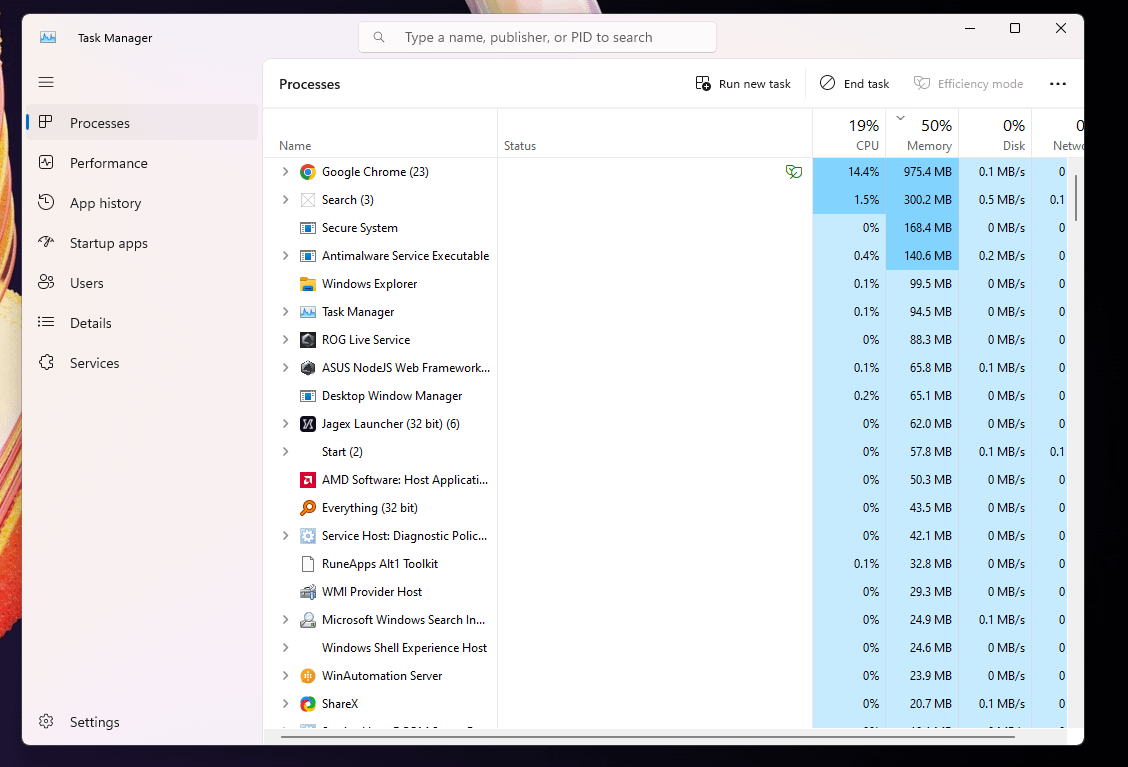Sort by the Status column header

coord(655,133)
